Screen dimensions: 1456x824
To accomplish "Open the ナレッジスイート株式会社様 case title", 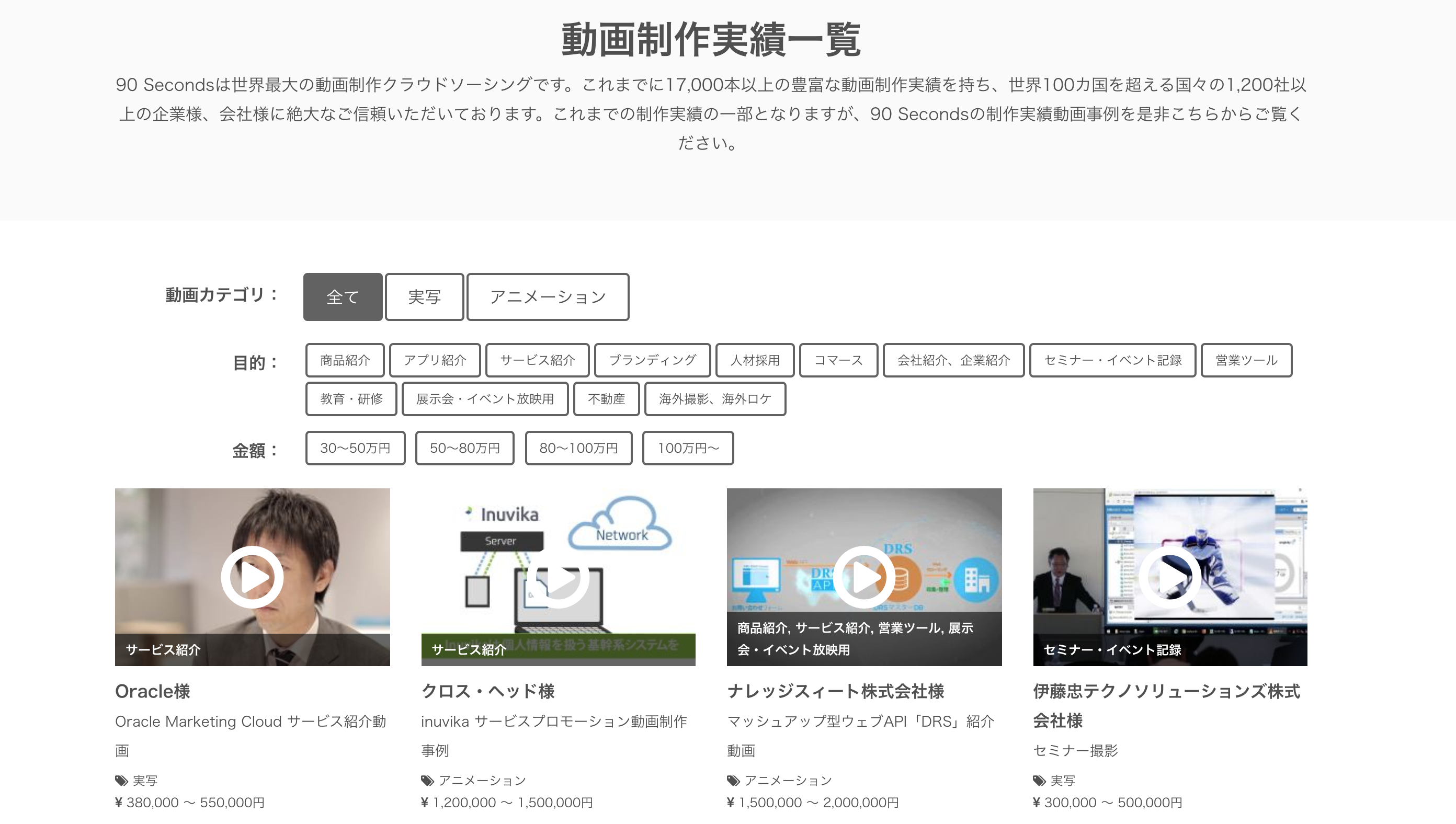I will 836,691.
